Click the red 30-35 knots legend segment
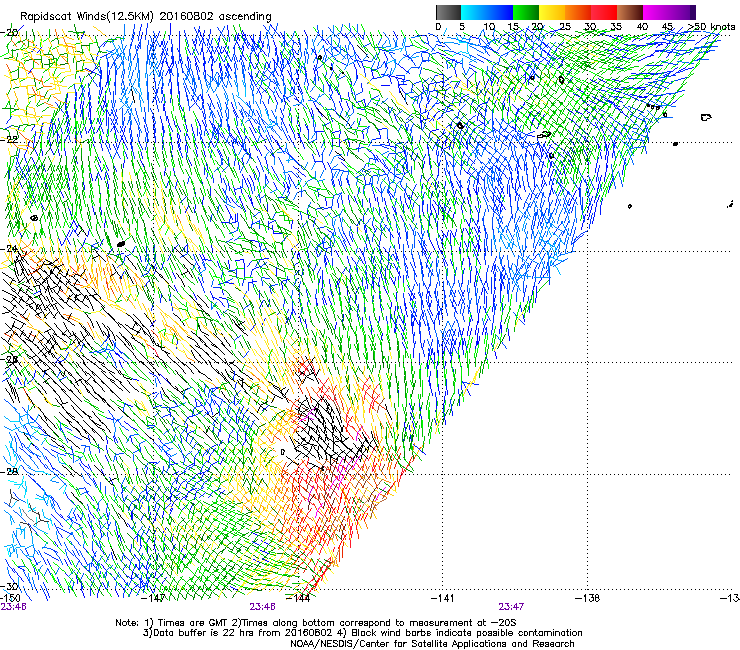Viewport: 740px width, 650px height. (x=604, y=12)
